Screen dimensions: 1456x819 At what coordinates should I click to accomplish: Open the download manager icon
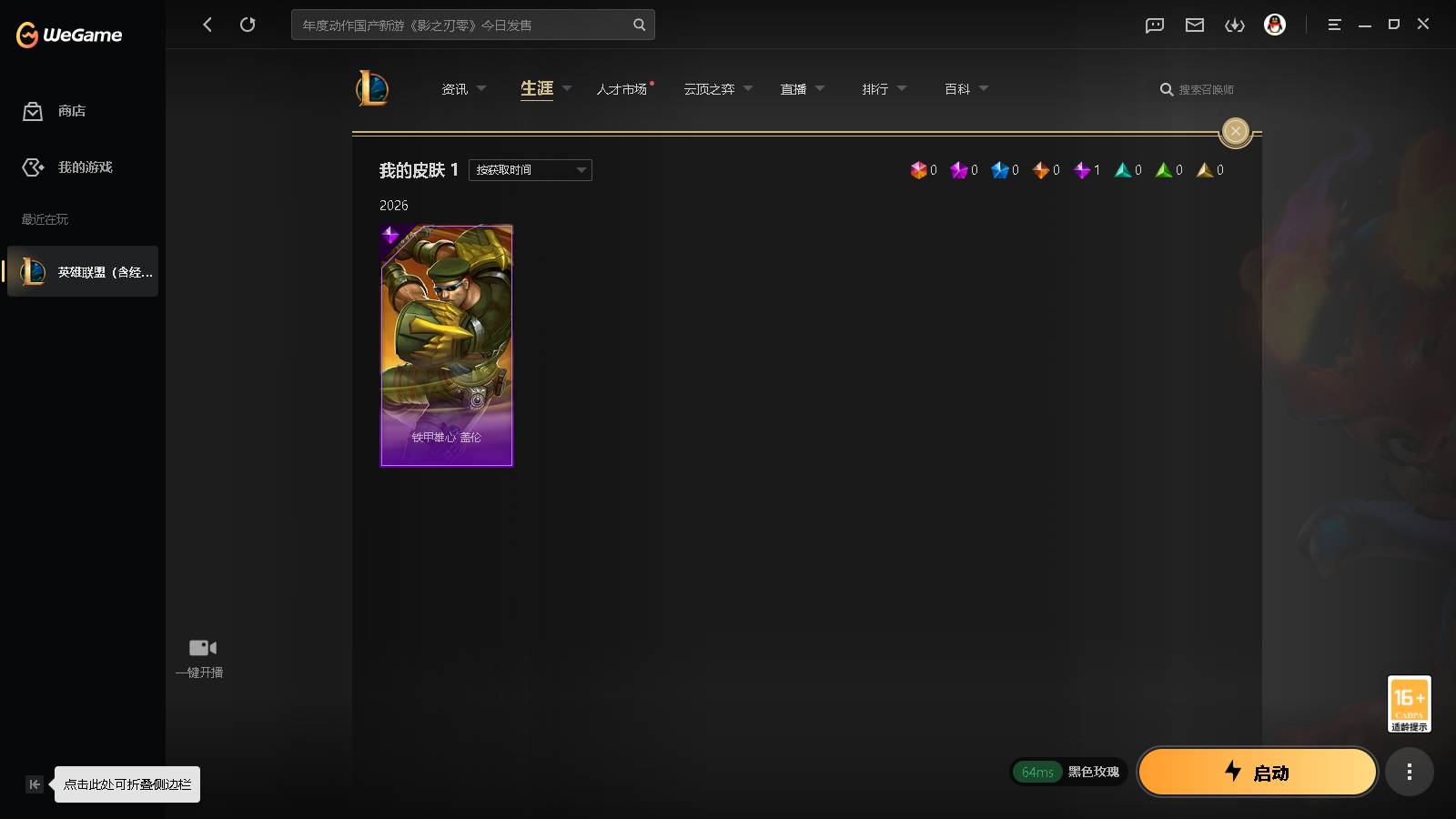1235,25
